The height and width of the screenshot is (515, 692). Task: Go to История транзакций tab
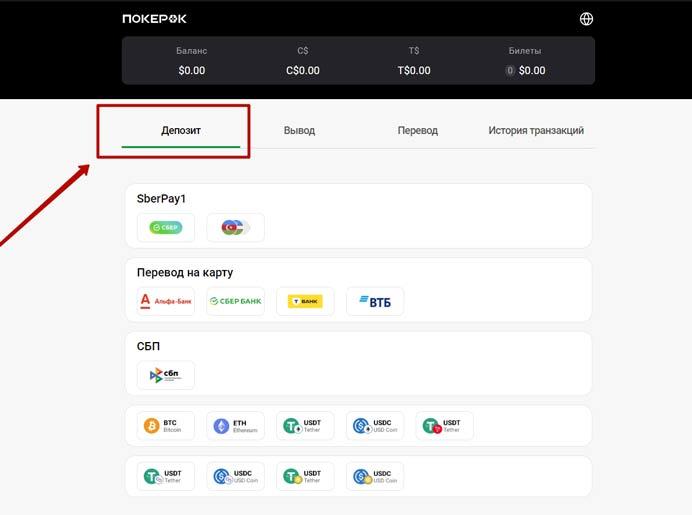pos(536,131)
